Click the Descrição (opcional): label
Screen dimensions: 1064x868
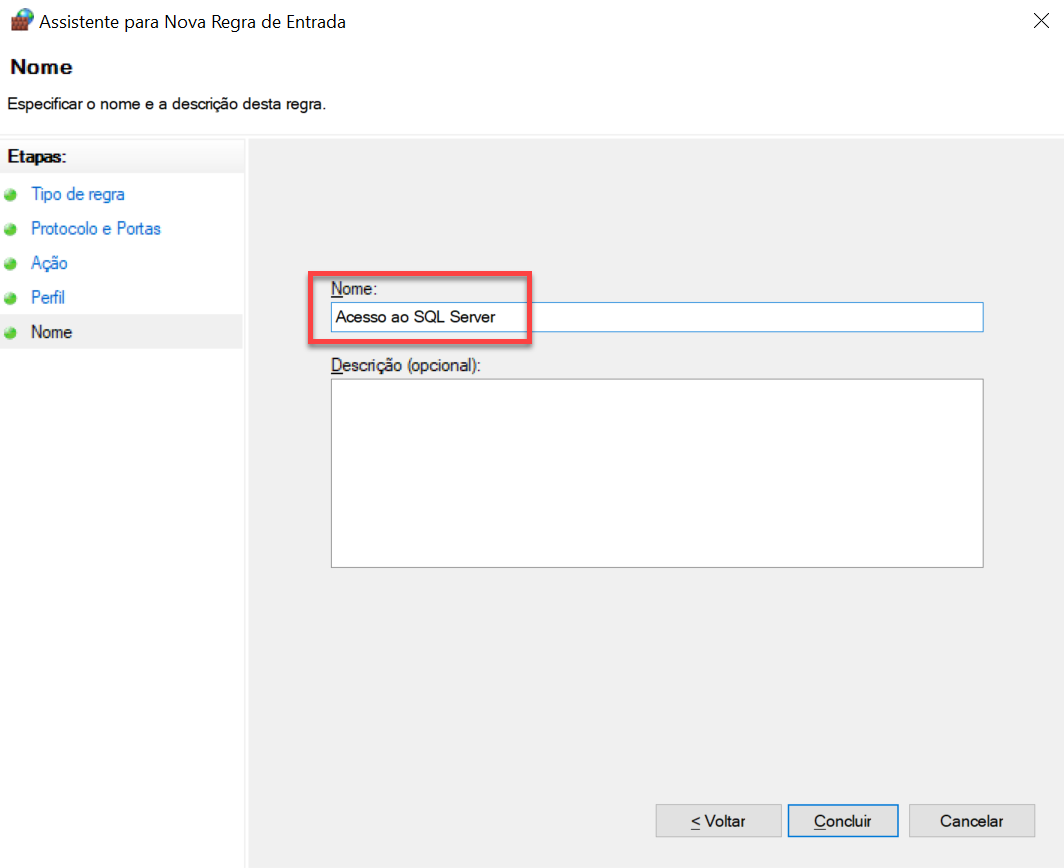(x=406, y=365)
